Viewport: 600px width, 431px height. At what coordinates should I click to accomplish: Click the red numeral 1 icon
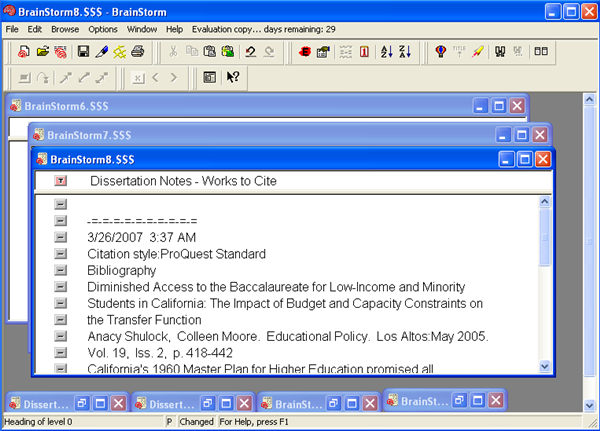pos(364,51)
